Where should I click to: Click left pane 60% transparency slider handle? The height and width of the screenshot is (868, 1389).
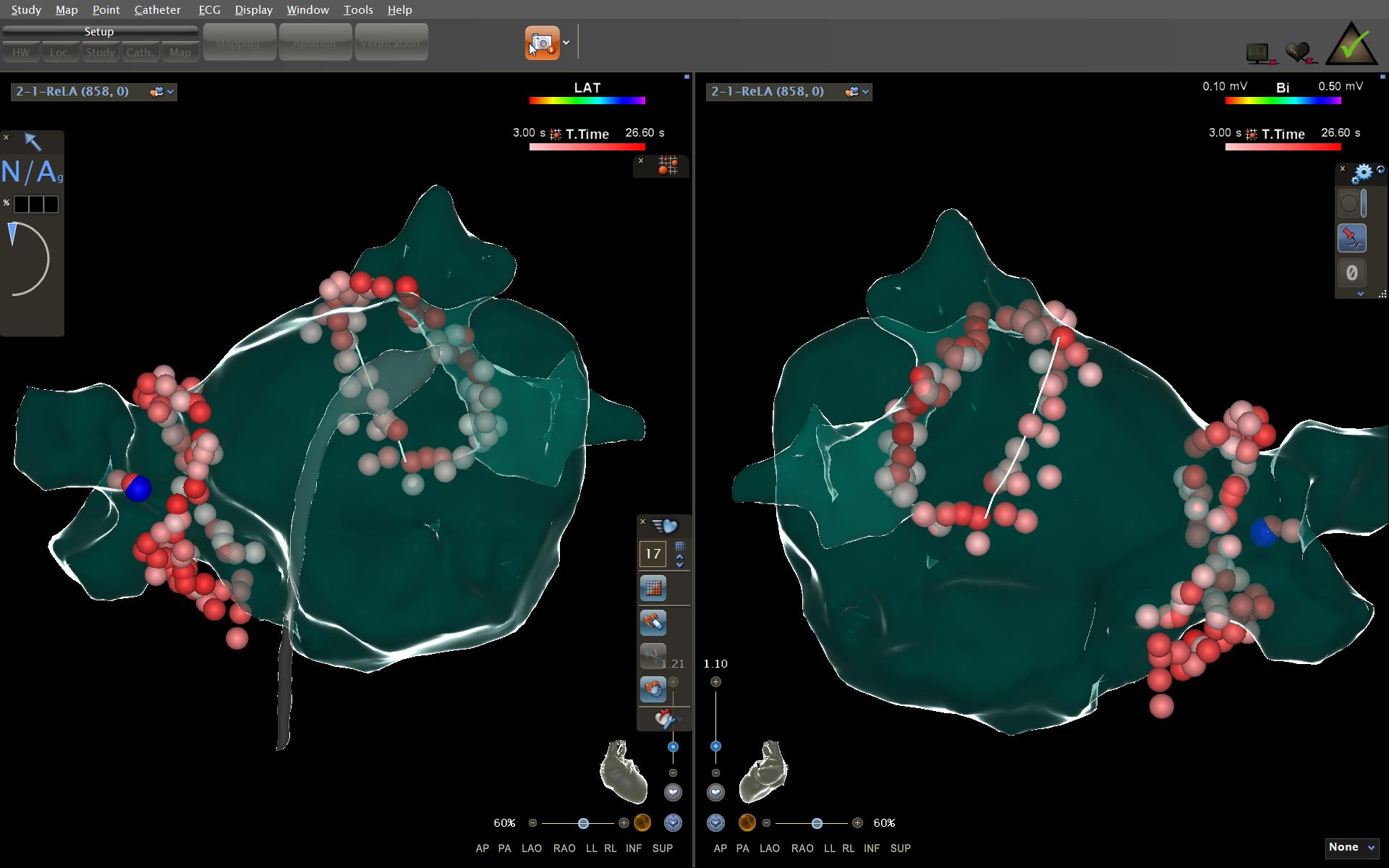pyautogui.click(x=583, y=823)
